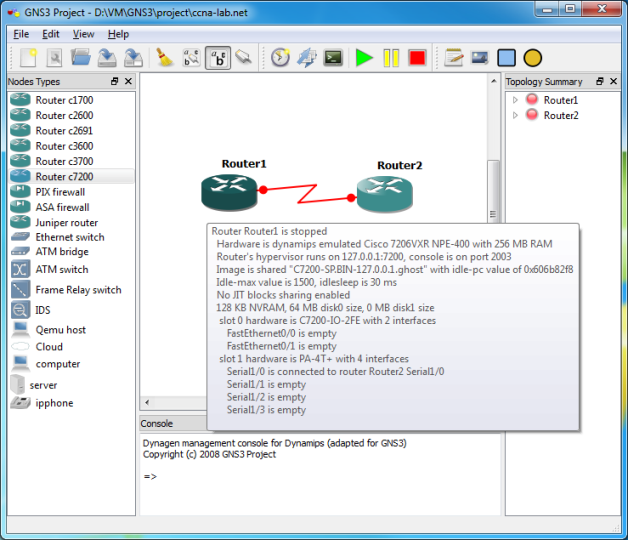
Task: Select server node type
Action: [x=71, y=385]
